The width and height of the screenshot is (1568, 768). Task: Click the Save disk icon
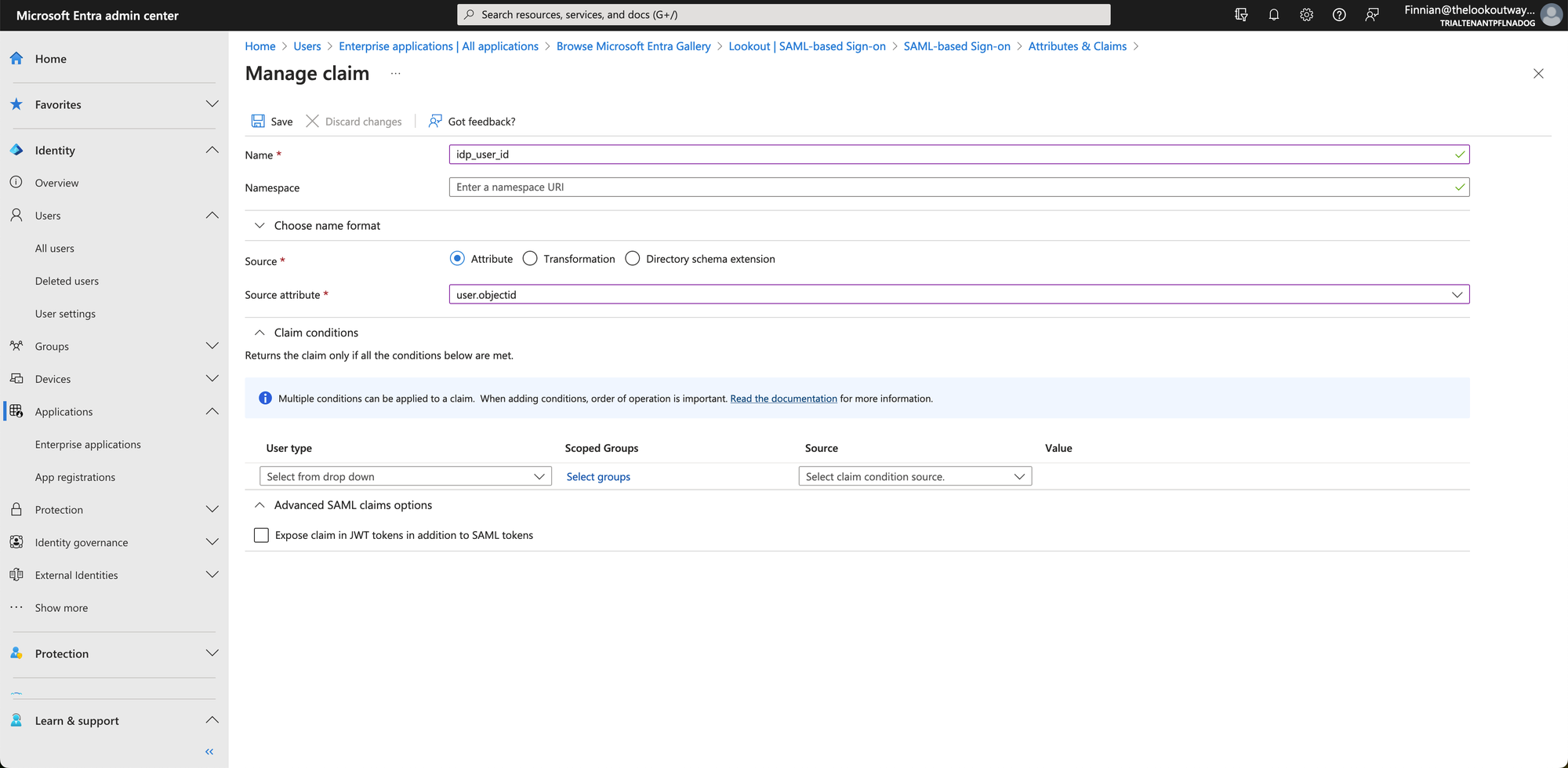coord(258,121)
